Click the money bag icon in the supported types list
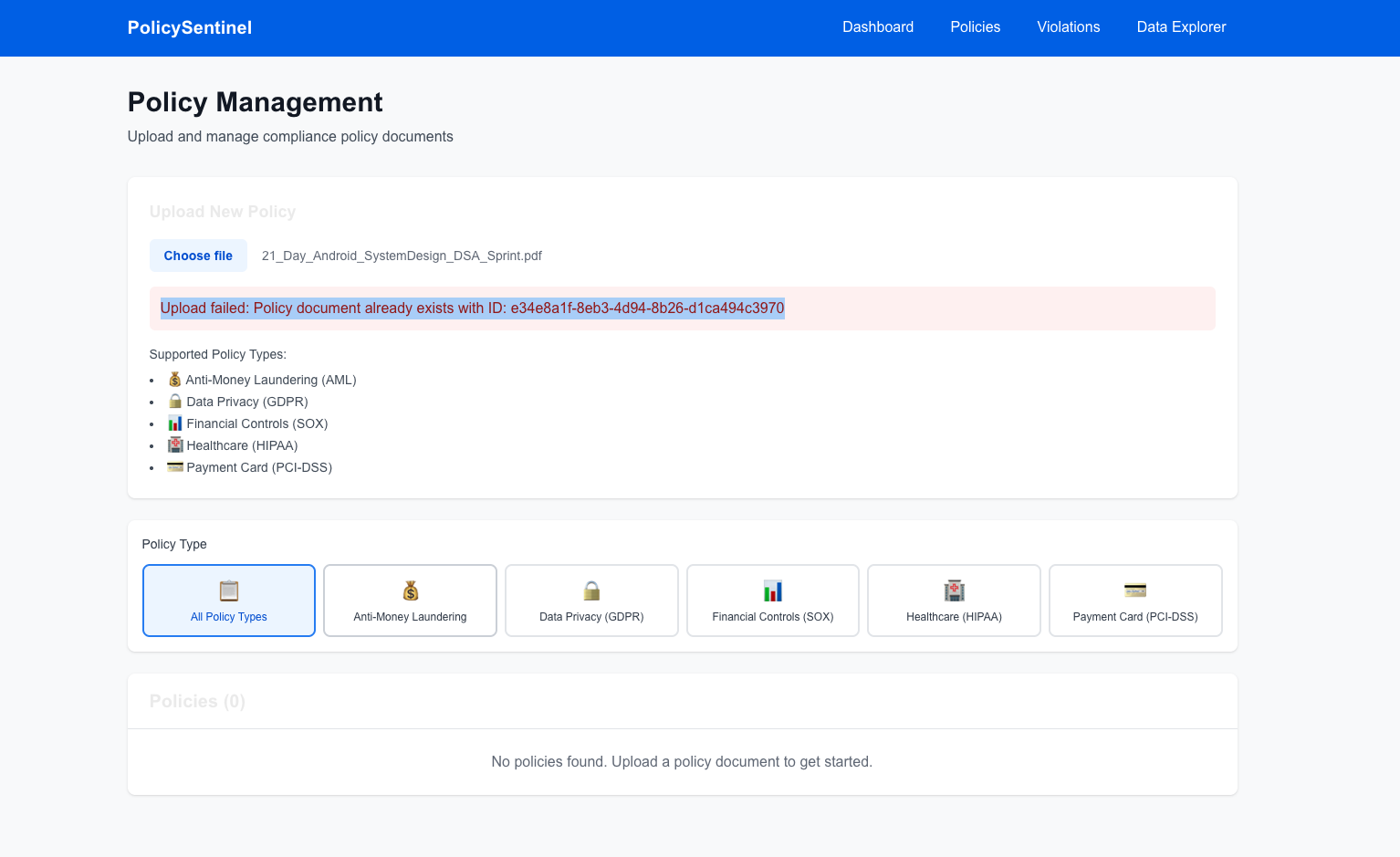 pyautogui.click(x=175, y=379)
